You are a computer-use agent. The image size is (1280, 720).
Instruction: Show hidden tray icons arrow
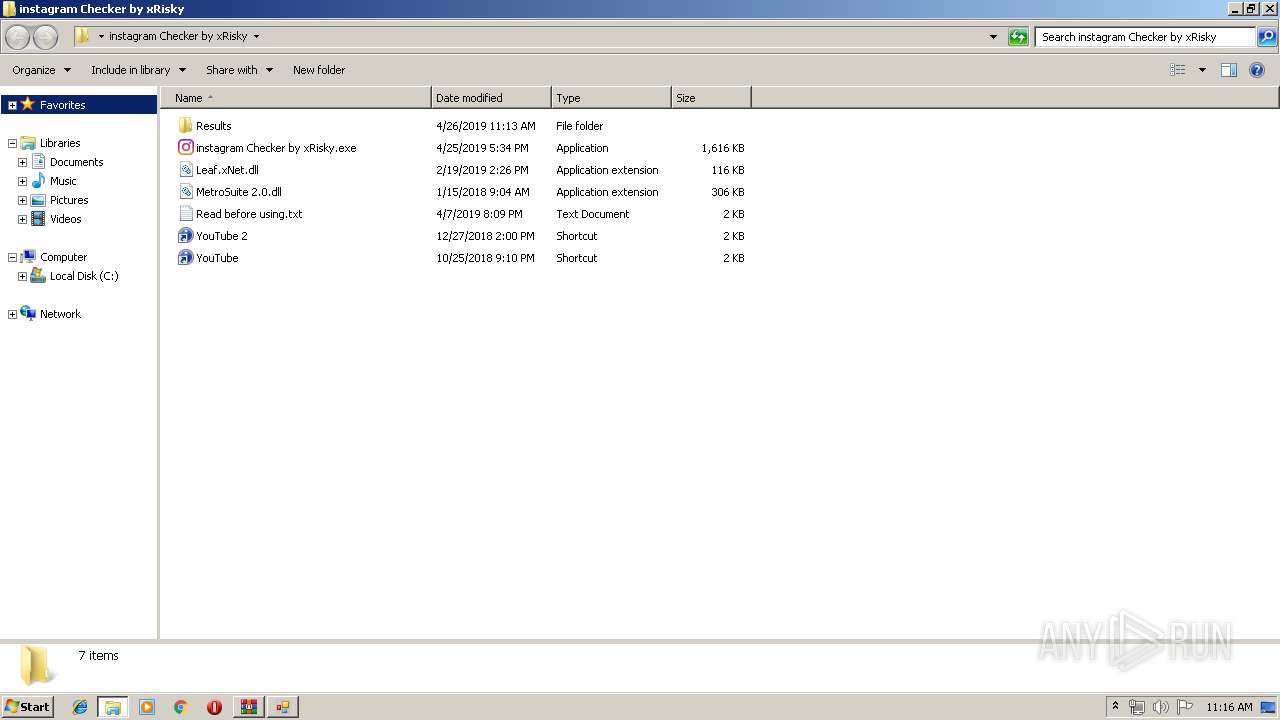coord(1115,707)
